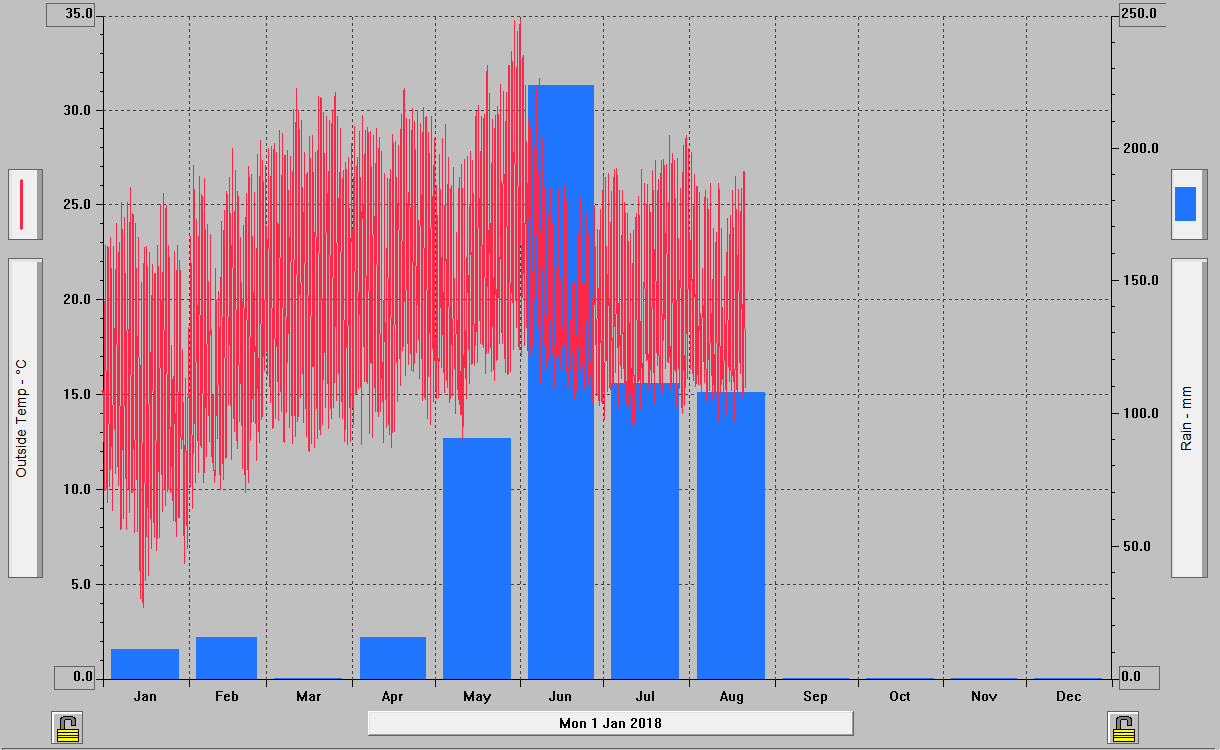The image size is (1220, 750).
Task: Click the February rain bar
Action: coord(226,658)
